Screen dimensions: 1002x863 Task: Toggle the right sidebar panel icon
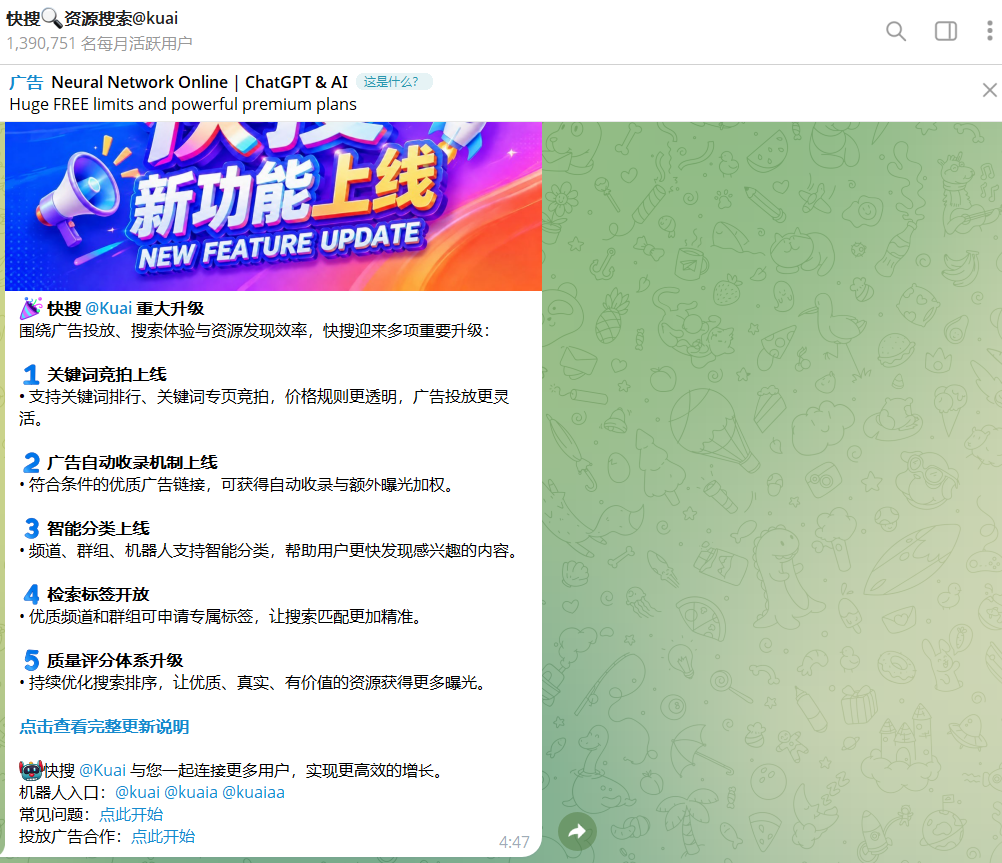(946, 31)
